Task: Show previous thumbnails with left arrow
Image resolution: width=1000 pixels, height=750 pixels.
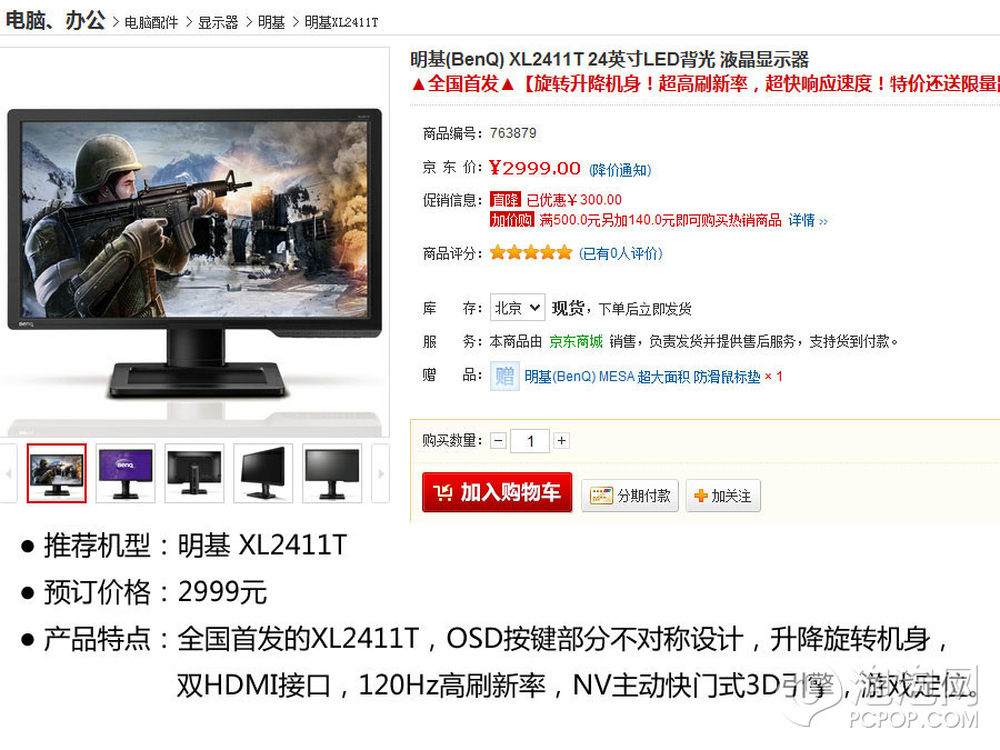Action: point(8,473)
